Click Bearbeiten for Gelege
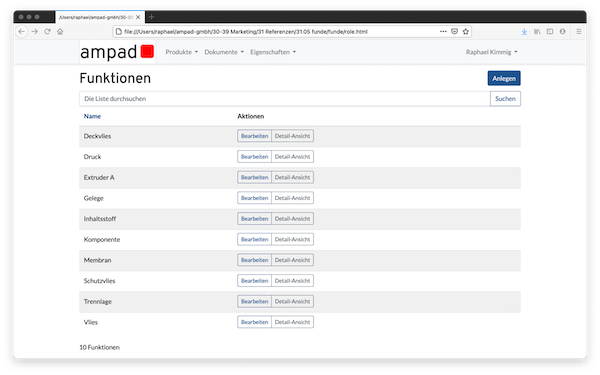The image size is (600, 375). click(x=254, y=198)
